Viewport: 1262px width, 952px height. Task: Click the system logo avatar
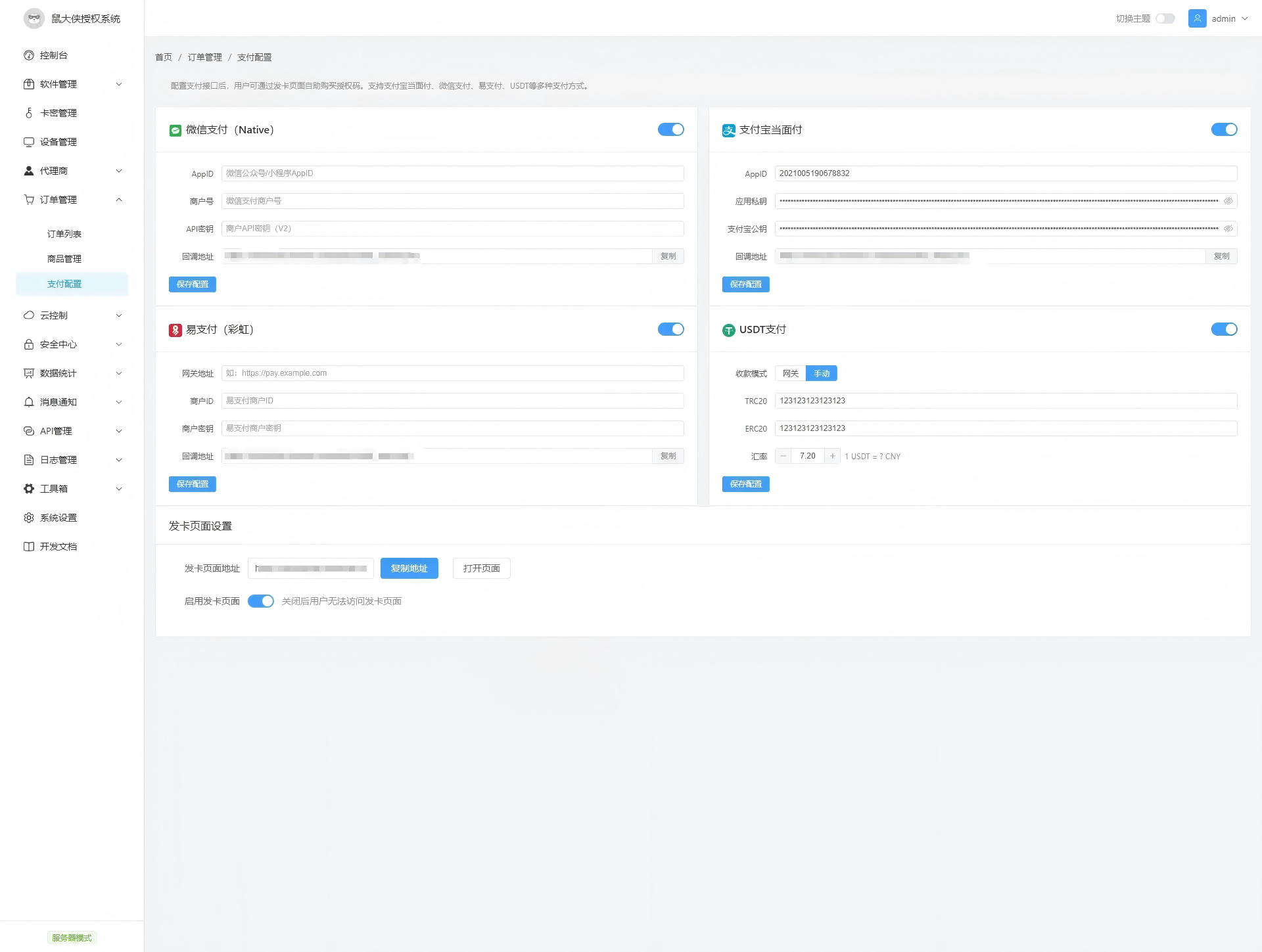tap(34, 18)
